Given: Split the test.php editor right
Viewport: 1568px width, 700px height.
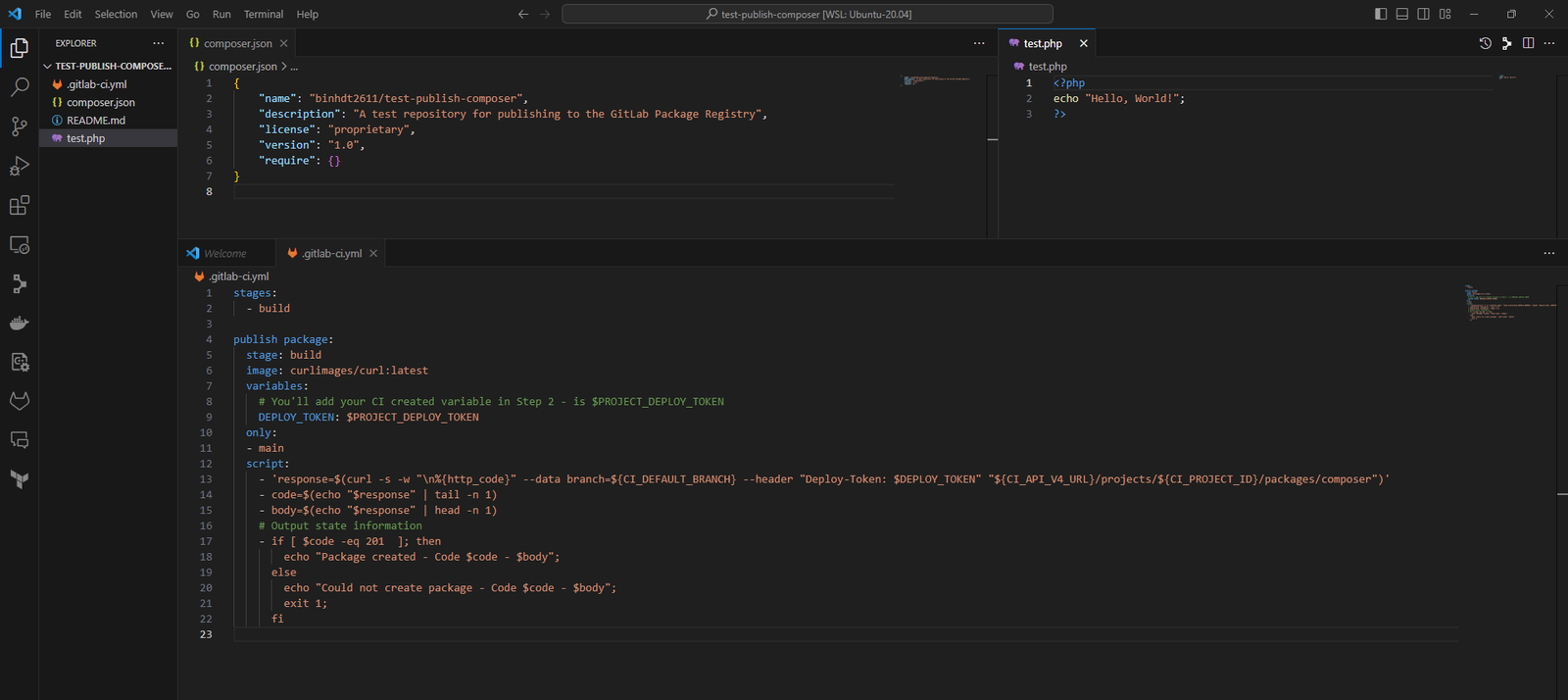Looking at the screenshot, I should click(1528, 43).
